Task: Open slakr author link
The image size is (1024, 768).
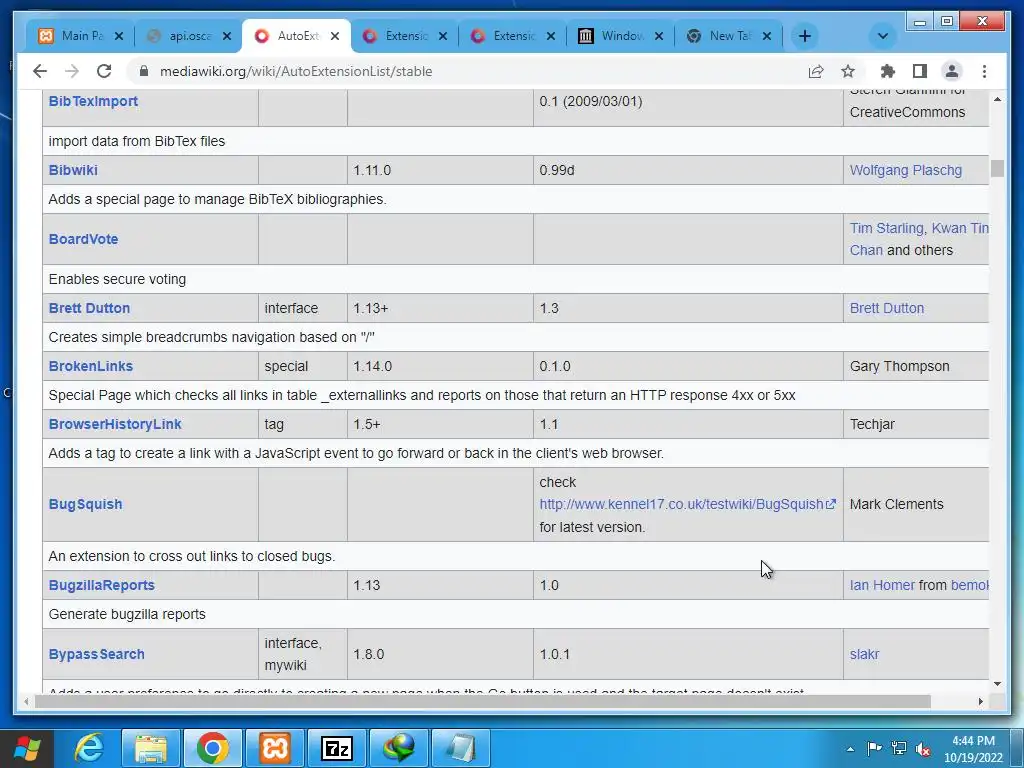Action: (865, 654)
